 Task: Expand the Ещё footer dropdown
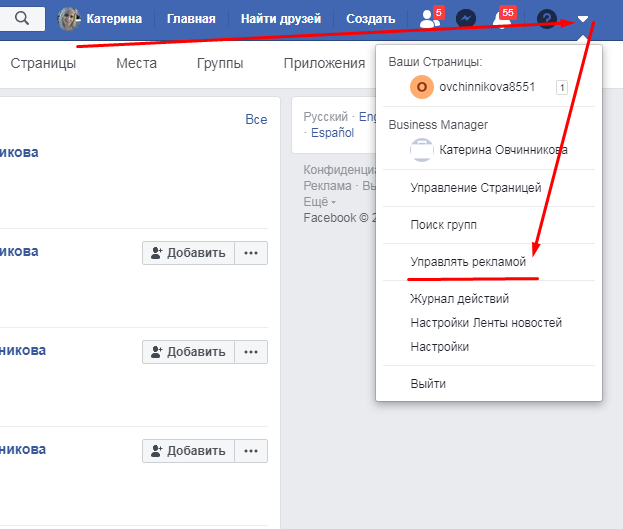pyautogui.click(x=319, y=202)
